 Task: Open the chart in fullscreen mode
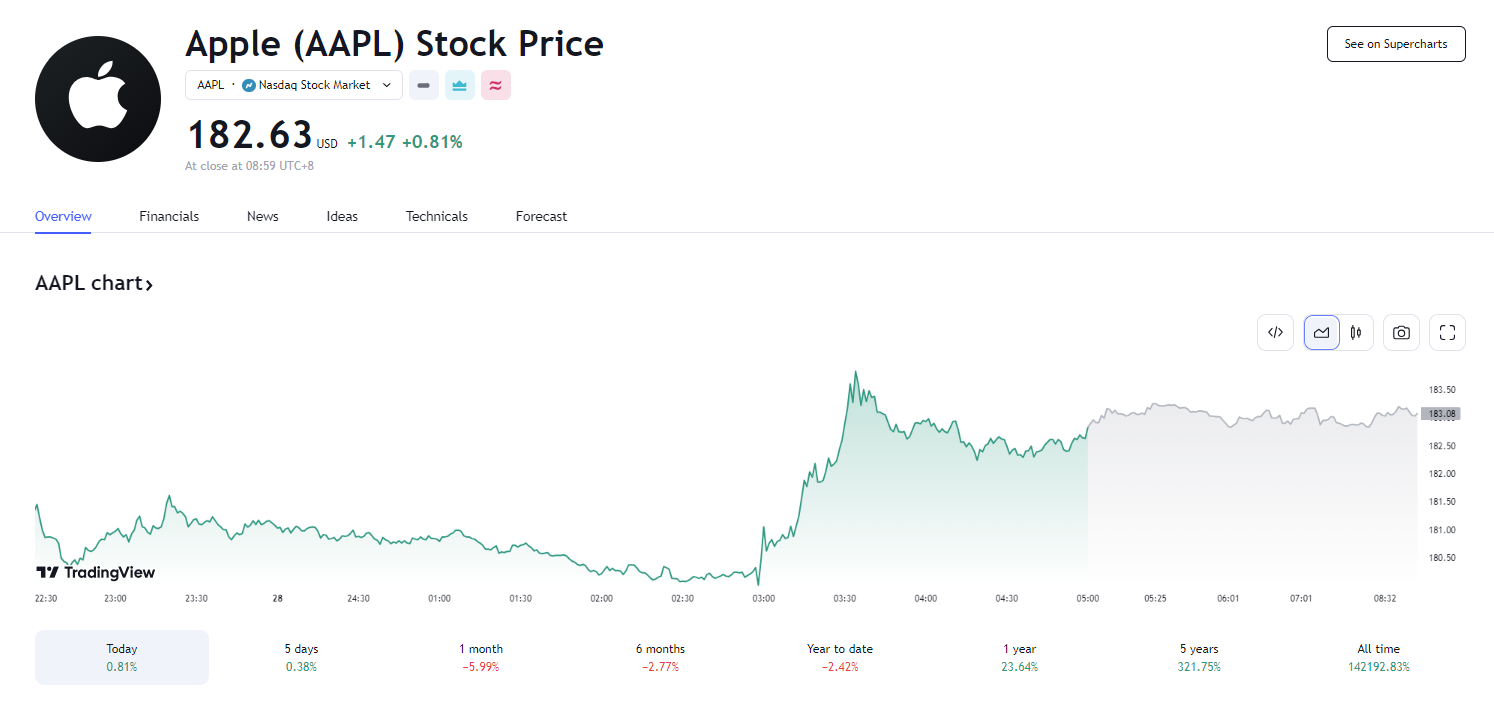coord(1447,333)
